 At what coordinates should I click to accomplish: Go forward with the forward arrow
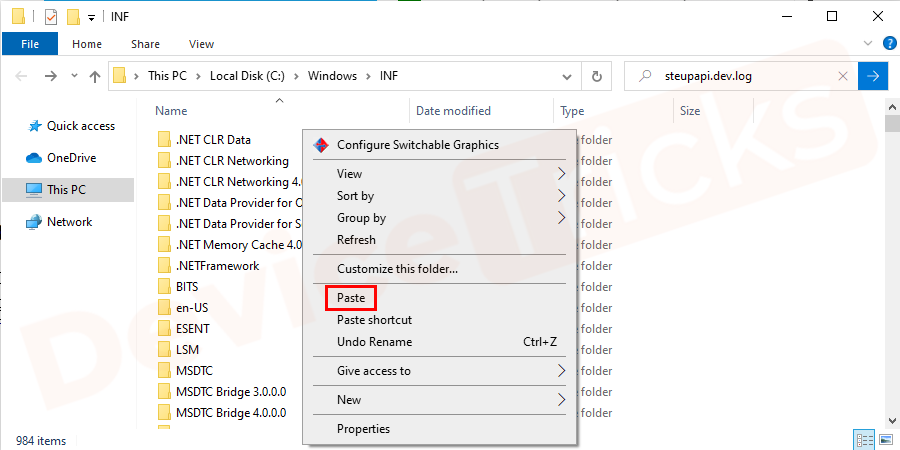pyautogui.click(x=51, y=76)
